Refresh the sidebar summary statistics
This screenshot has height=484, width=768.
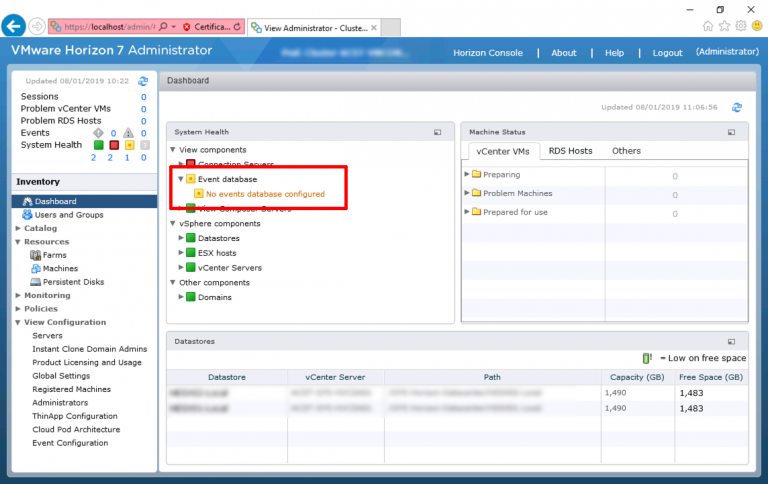coord(143,81)
